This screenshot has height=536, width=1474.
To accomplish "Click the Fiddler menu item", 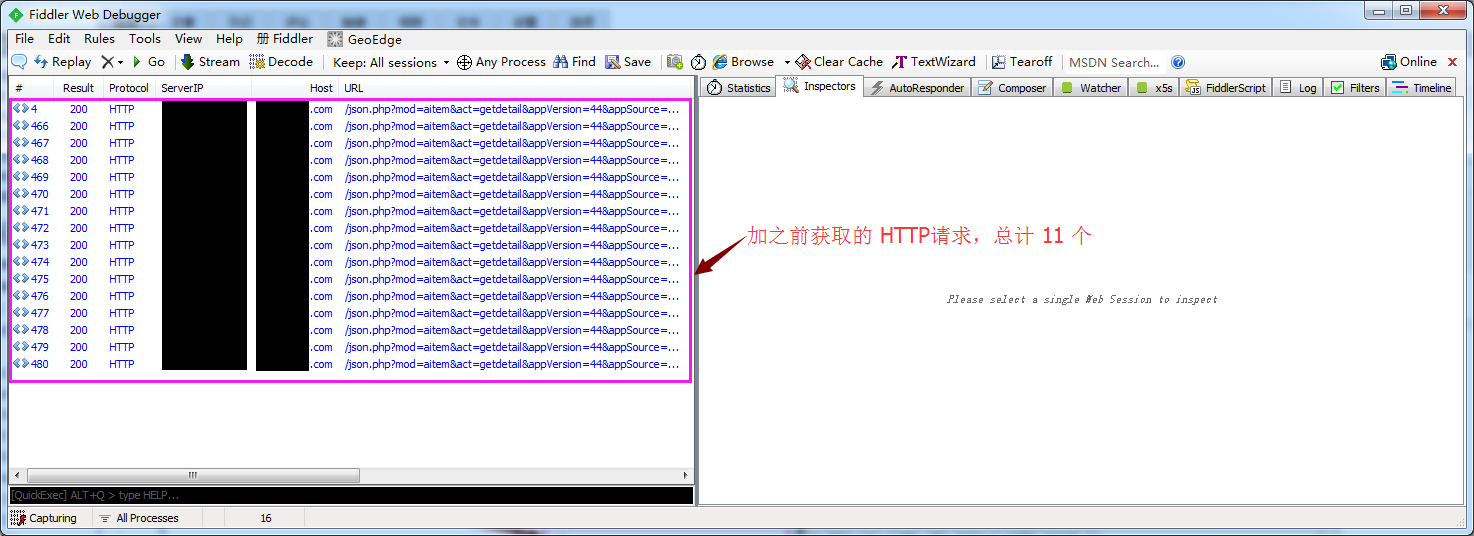I will [x=285, y=39].
